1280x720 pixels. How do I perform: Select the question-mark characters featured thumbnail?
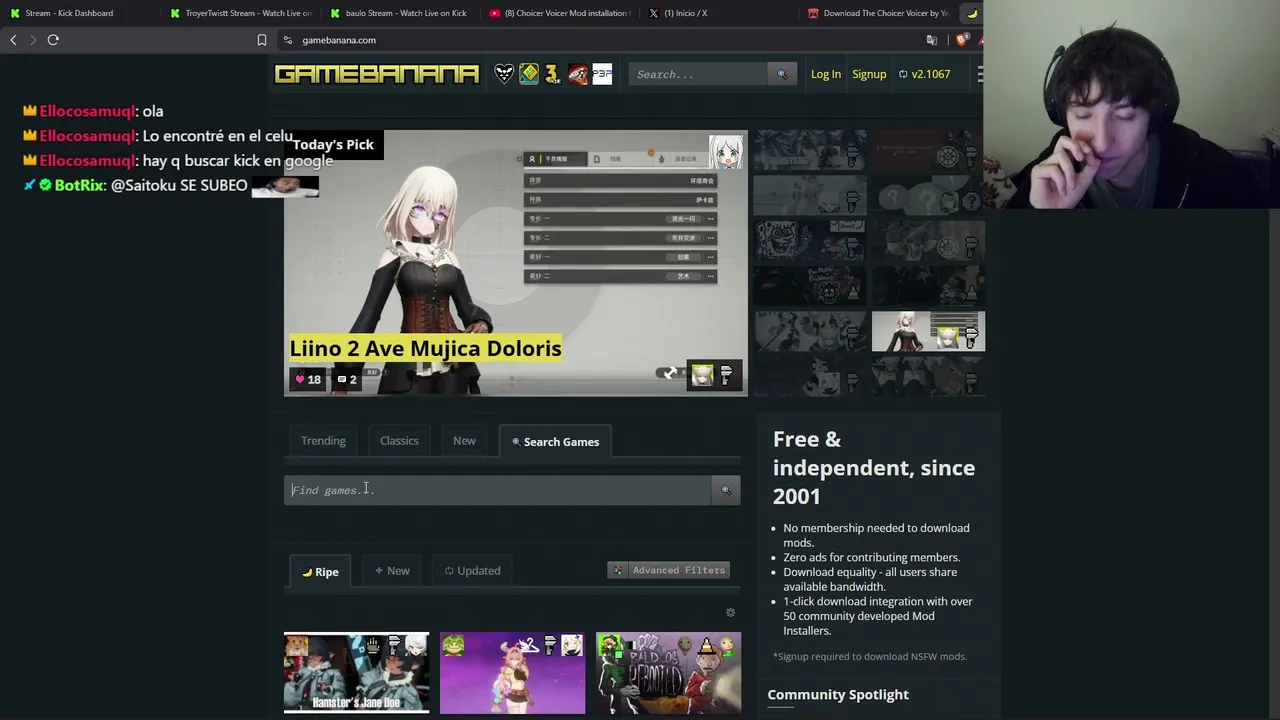tap(928, 194)
